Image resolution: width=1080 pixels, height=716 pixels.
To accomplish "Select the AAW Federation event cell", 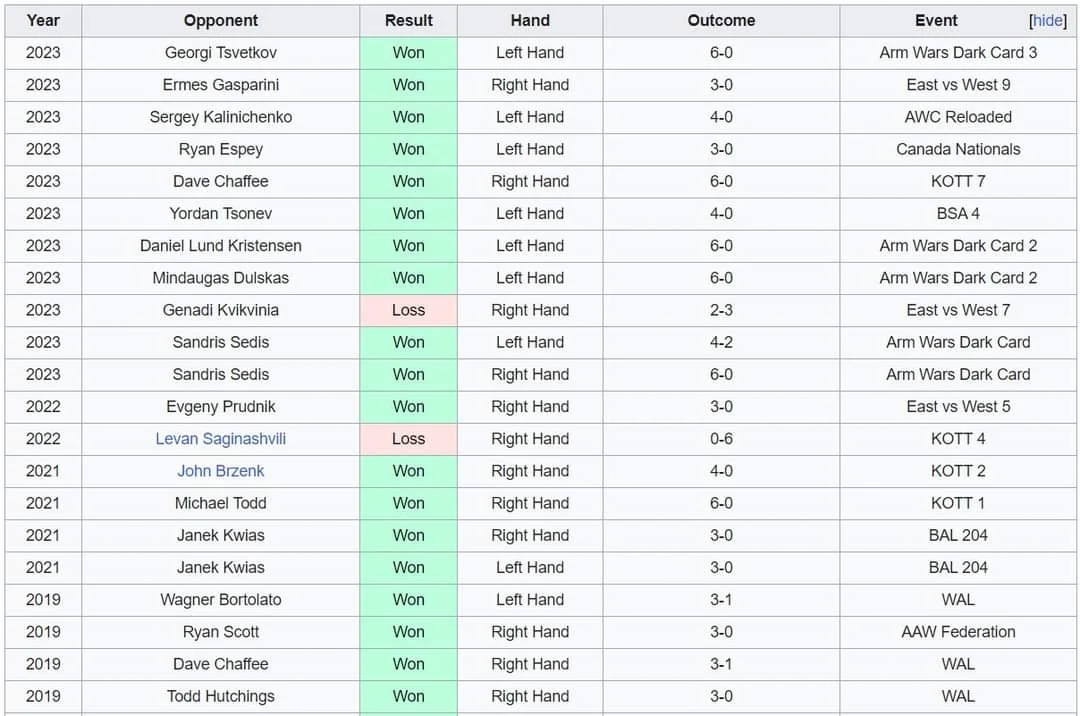I will (x=957, y=631).
